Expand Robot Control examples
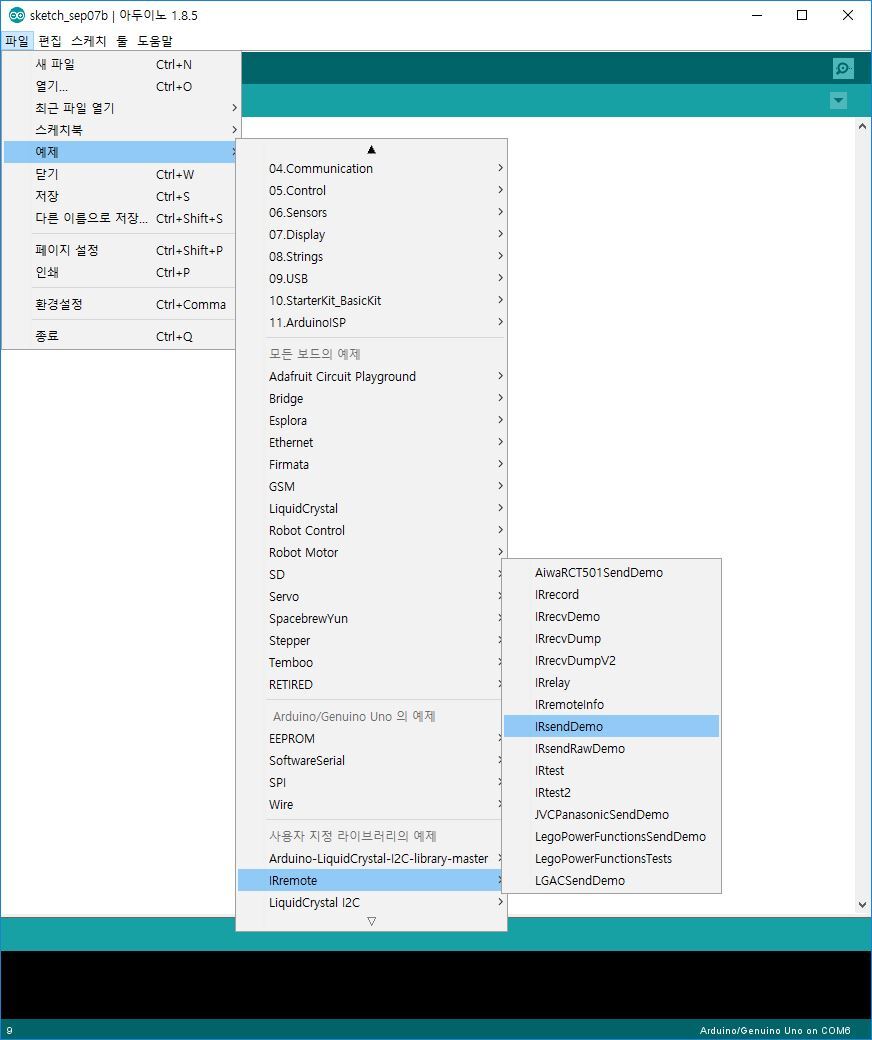 point(371,530)
